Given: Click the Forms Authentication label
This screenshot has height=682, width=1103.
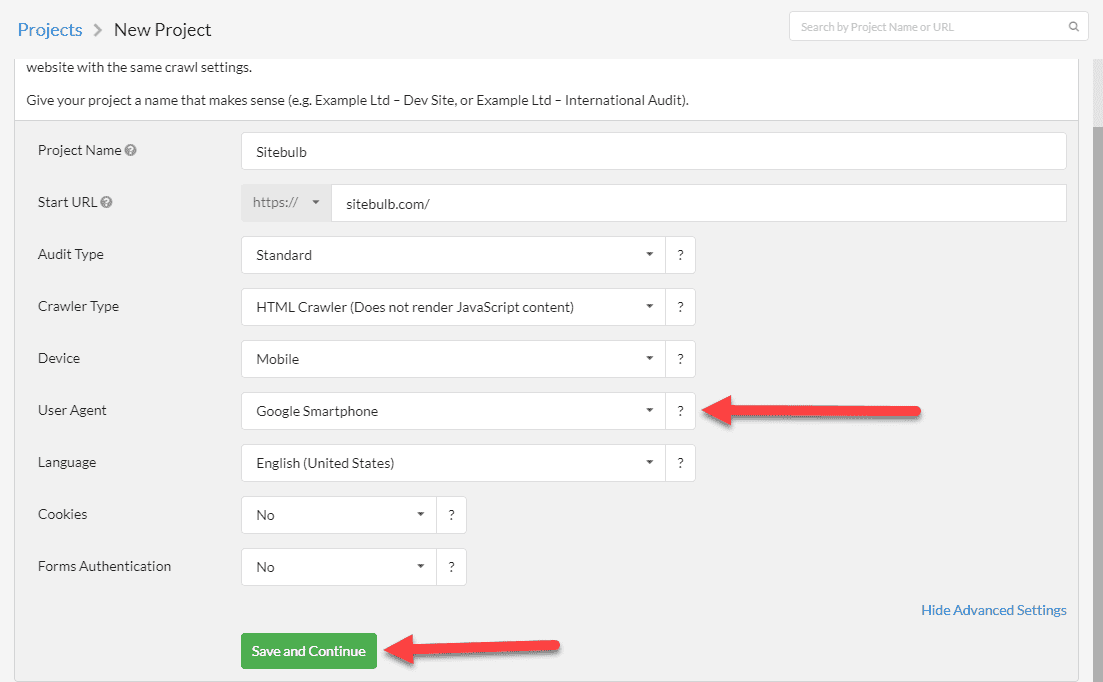Looking at the screenshot, I should (104, 567).
